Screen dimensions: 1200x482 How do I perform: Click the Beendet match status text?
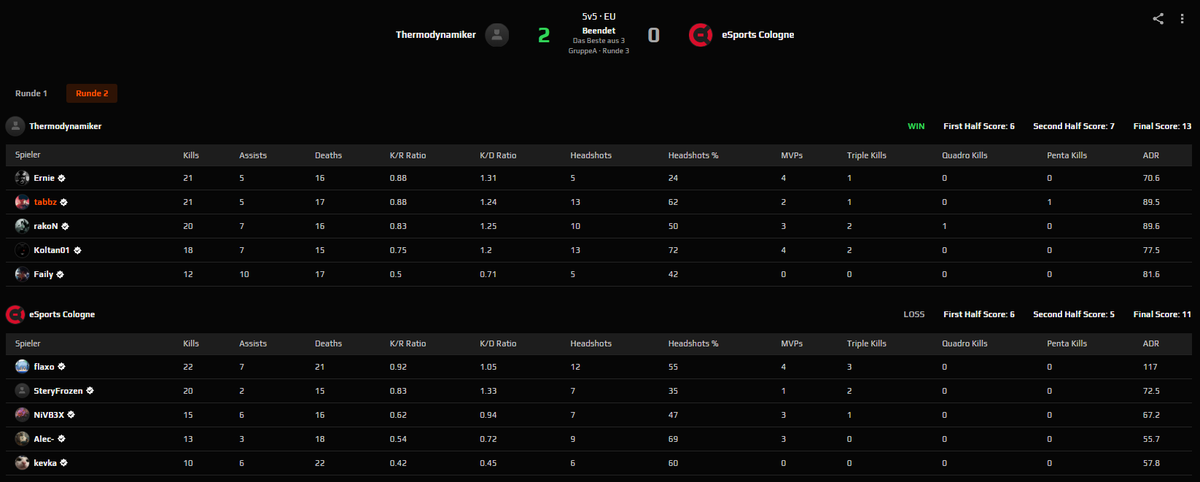click(599, 30)
